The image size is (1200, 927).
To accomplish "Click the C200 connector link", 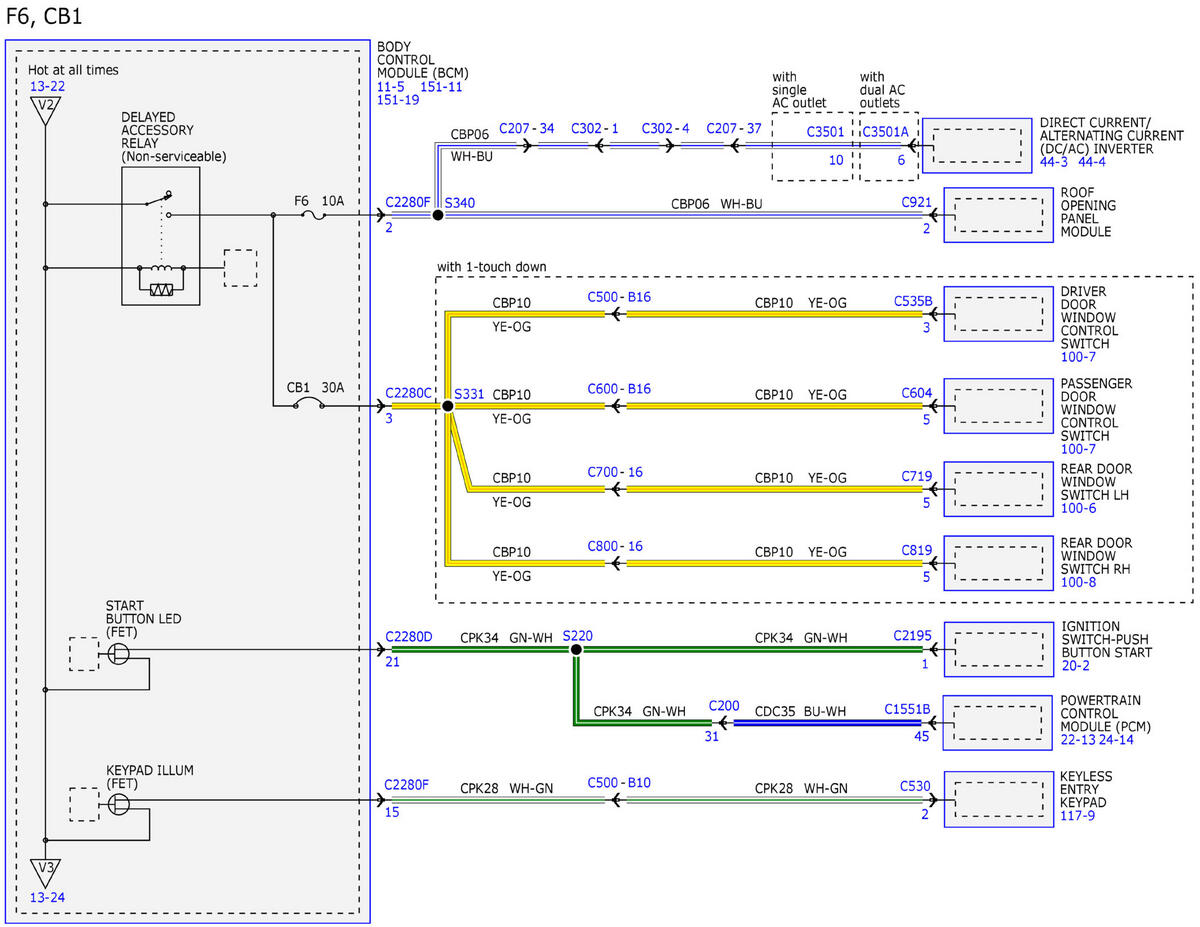I will (724, 706).
